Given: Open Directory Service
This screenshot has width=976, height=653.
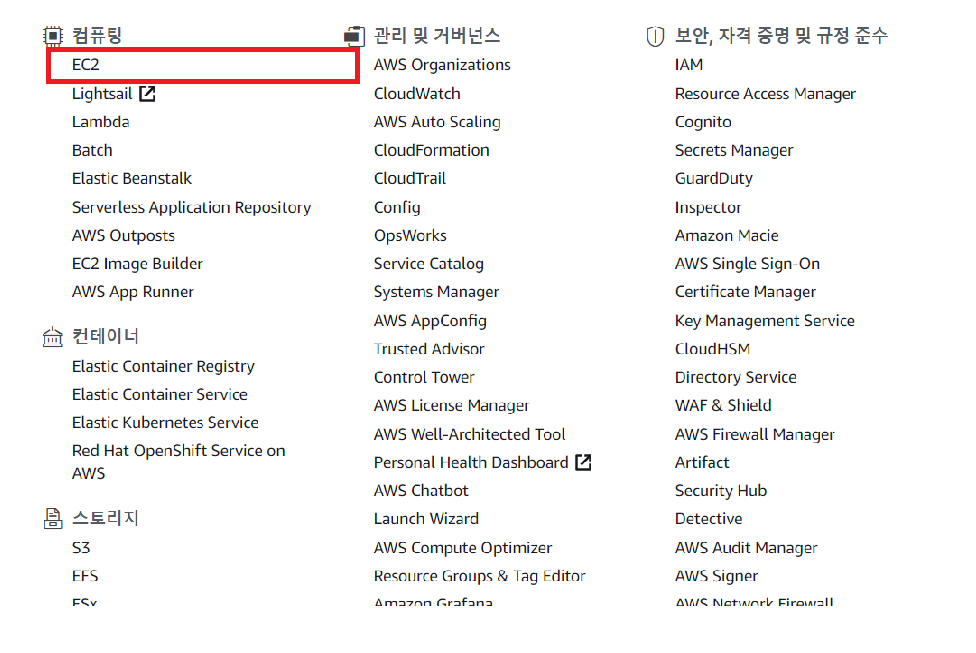Looking at the screenshot, I should coord(736,378).
